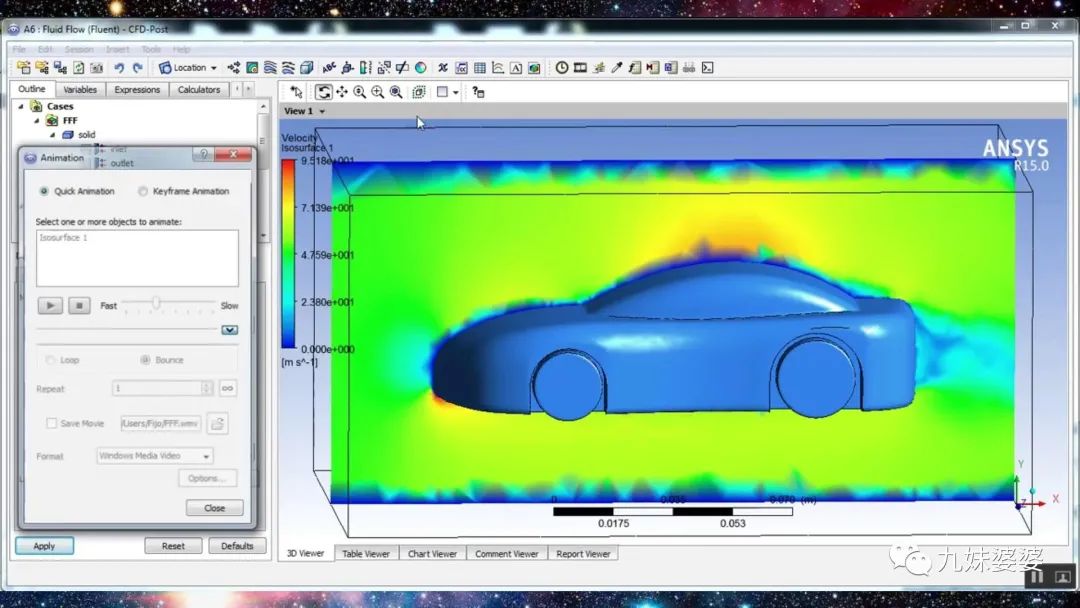Select the Rotate view tool
Image resolution: width=1080 pixels, height=608 pixels.
pyautogui.click(x=323, y=92)
